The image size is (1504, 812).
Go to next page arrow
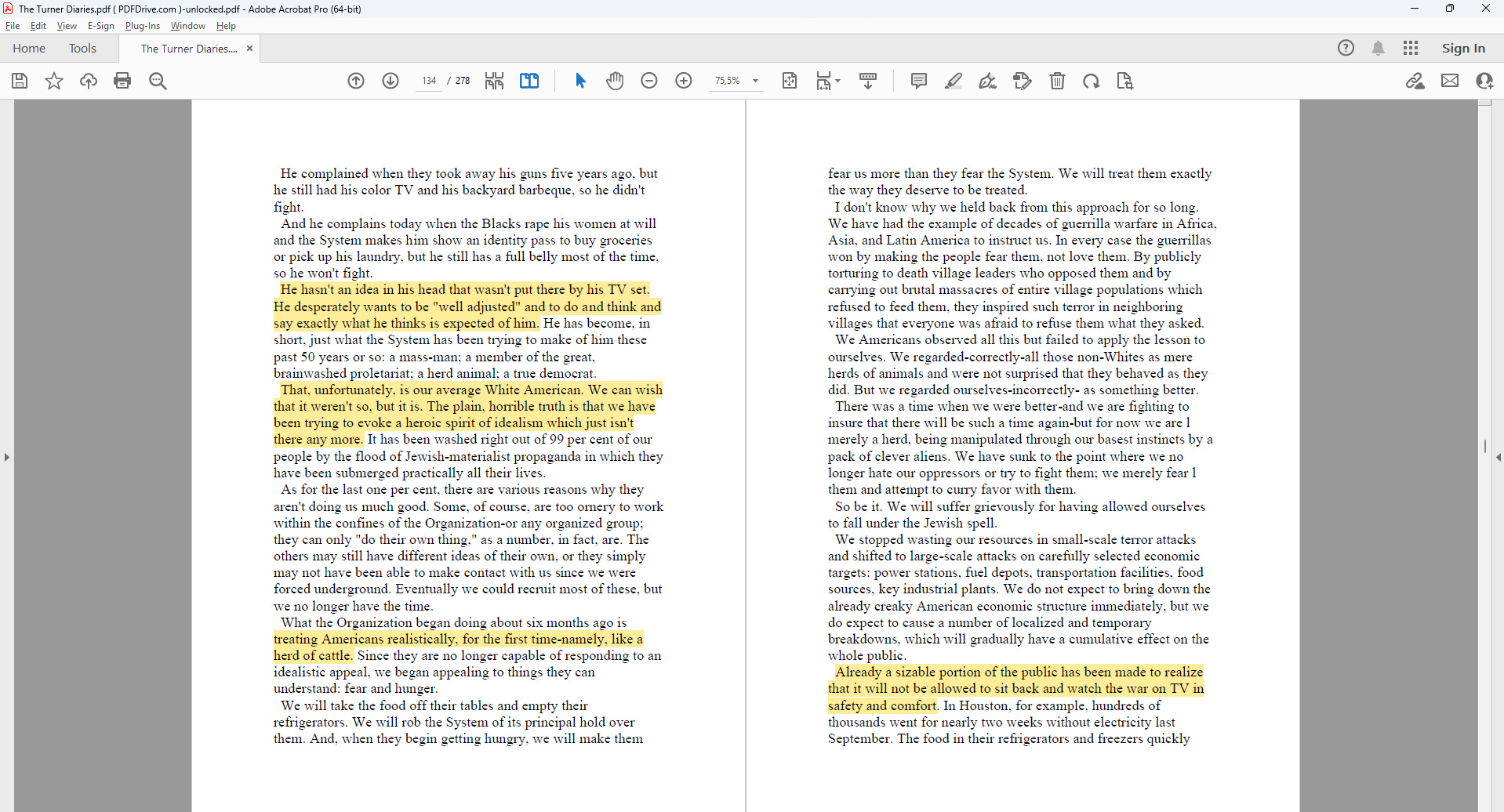391,81
